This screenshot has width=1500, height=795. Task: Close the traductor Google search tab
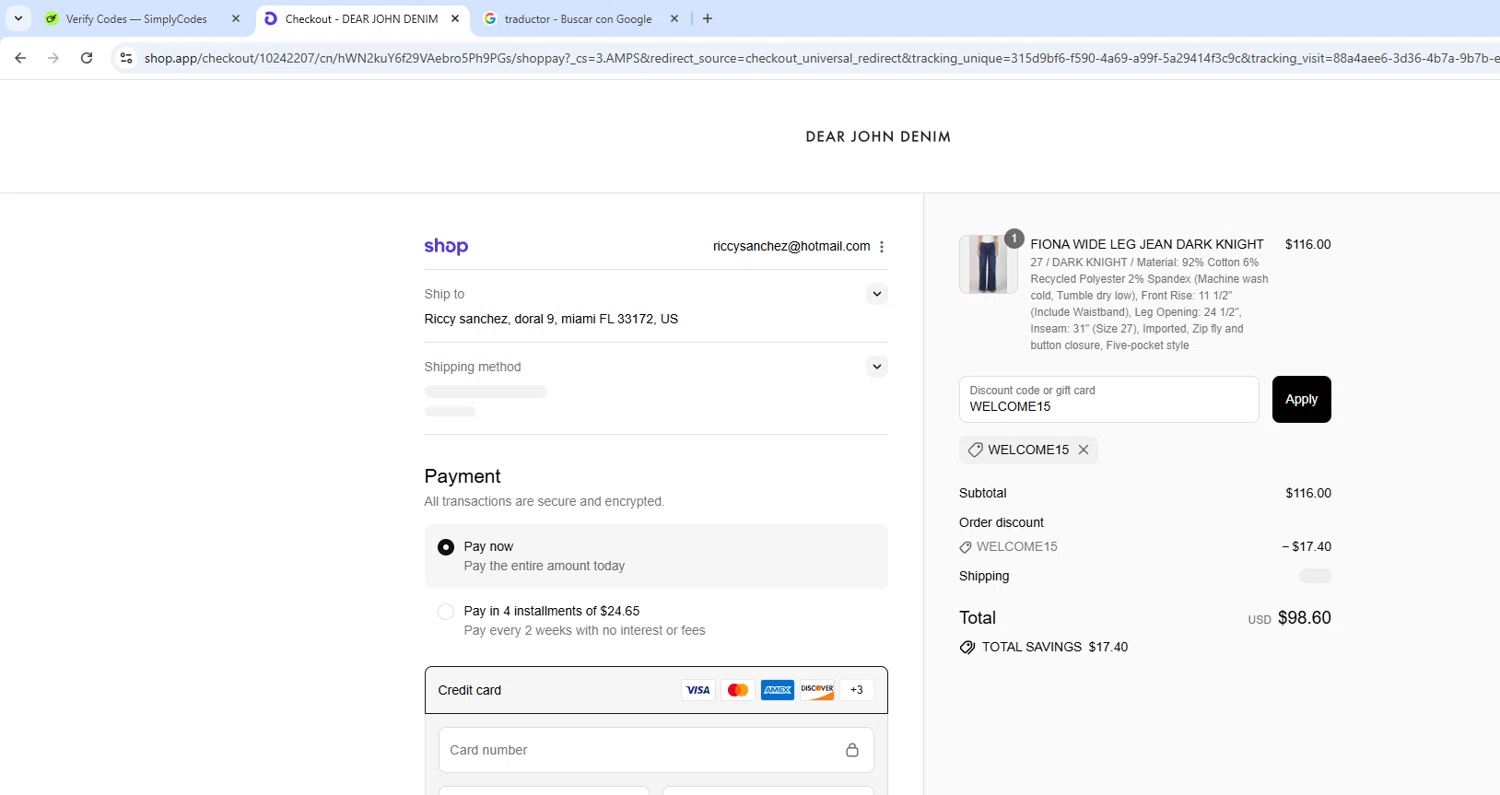point(674,19)
